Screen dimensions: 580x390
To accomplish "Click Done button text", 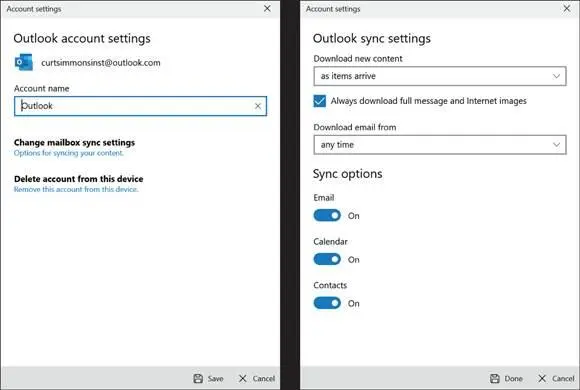I will point(513,379).
